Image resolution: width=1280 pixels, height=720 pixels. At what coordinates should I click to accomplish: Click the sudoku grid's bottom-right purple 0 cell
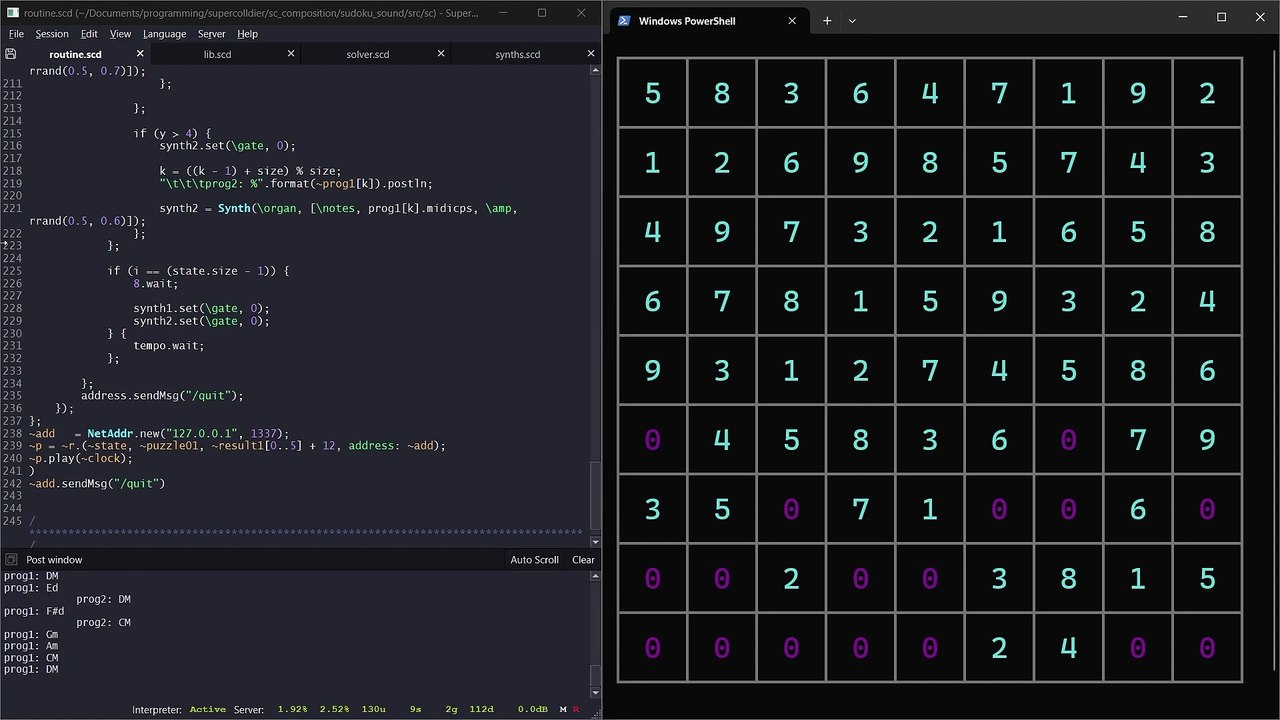1207,648
